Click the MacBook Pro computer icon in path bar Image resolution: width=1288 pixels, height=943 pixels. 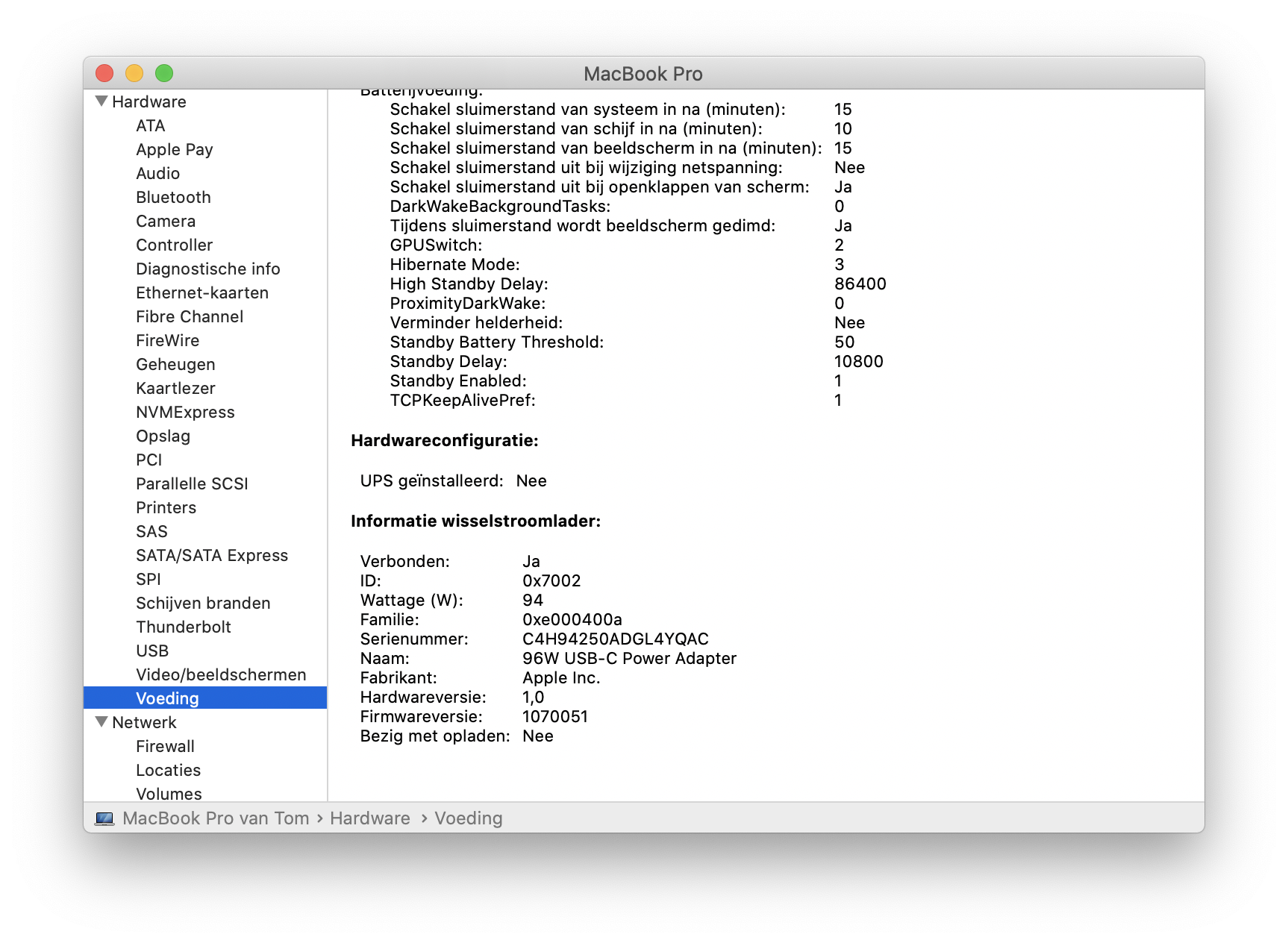104,818
